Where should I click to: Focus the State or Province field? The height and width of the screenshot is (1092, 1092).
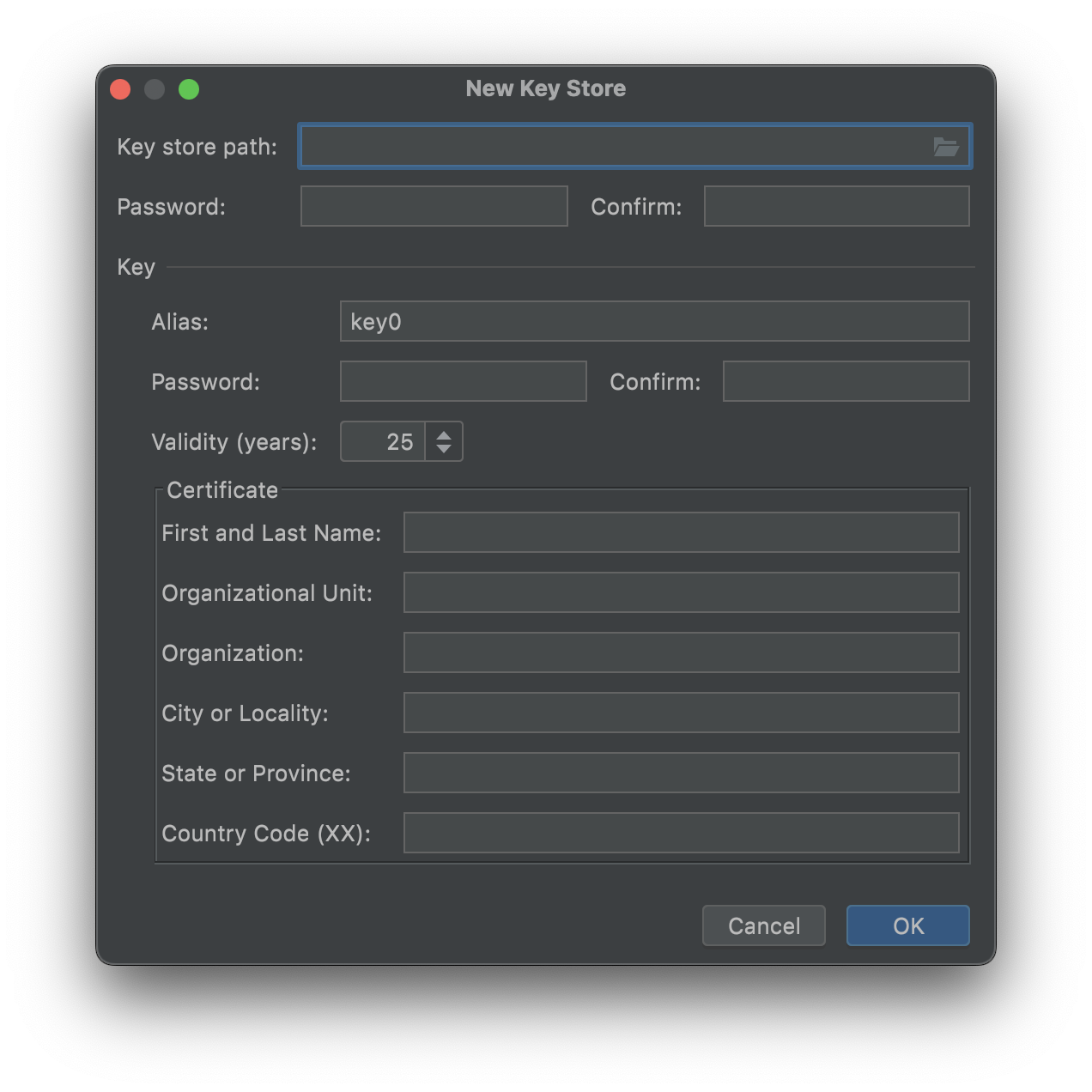[x=682, y=773]
